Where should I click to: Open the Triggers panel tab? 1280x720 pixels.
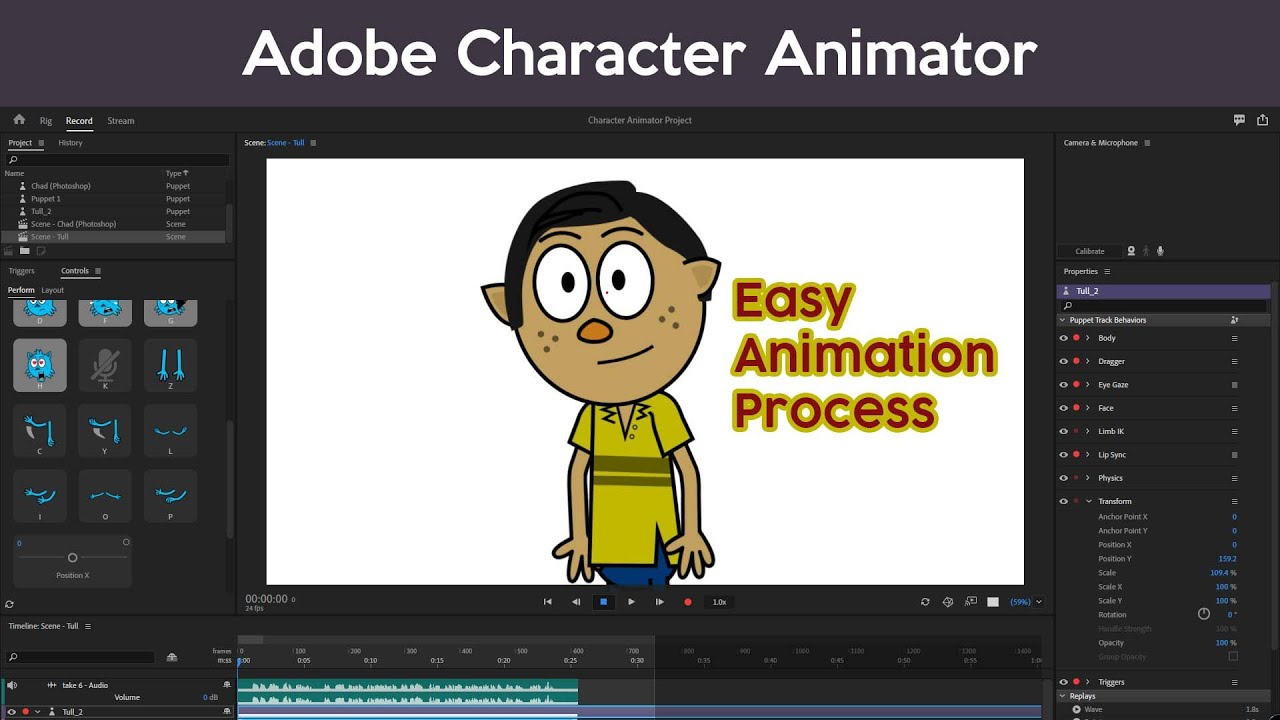pyautogui.click(x=22, y=271)
